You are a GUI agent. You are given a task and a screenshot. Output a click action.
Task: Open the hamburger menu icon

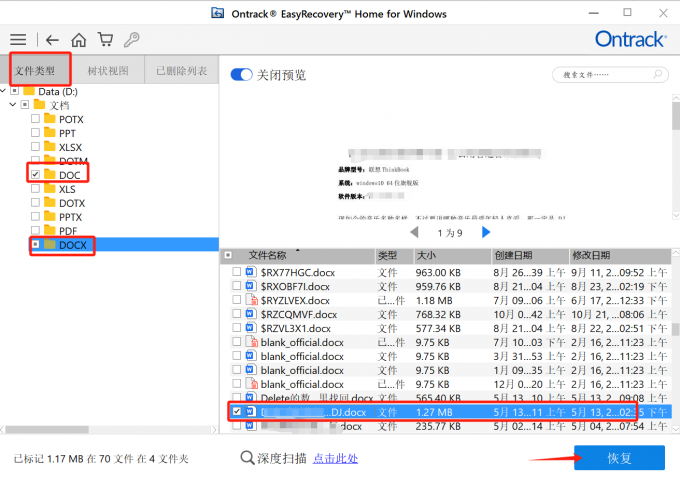pyautogui.click(x=18, y=40)
